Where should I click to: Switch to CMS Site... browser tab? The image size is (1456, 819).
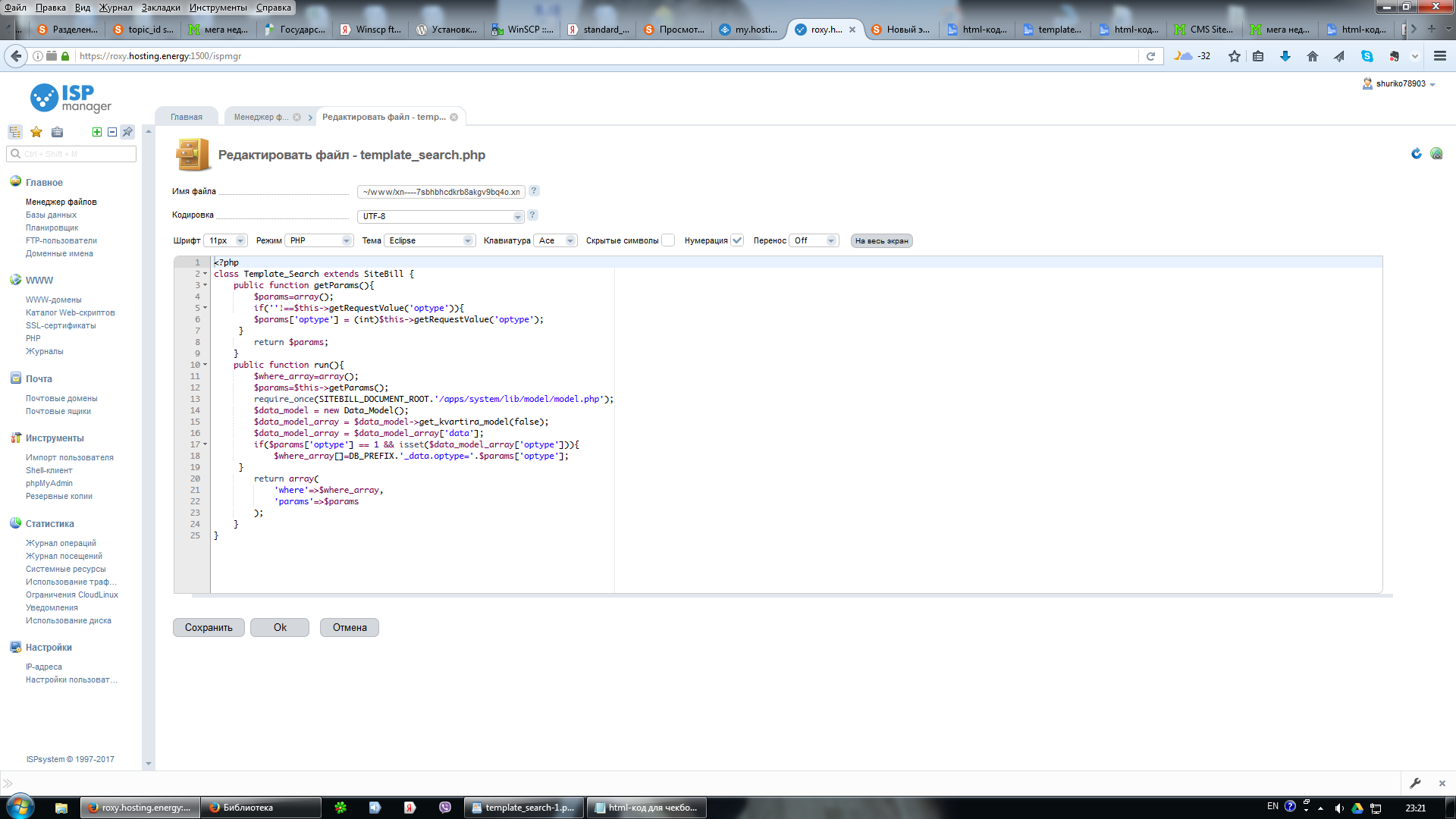point(1204,30)
